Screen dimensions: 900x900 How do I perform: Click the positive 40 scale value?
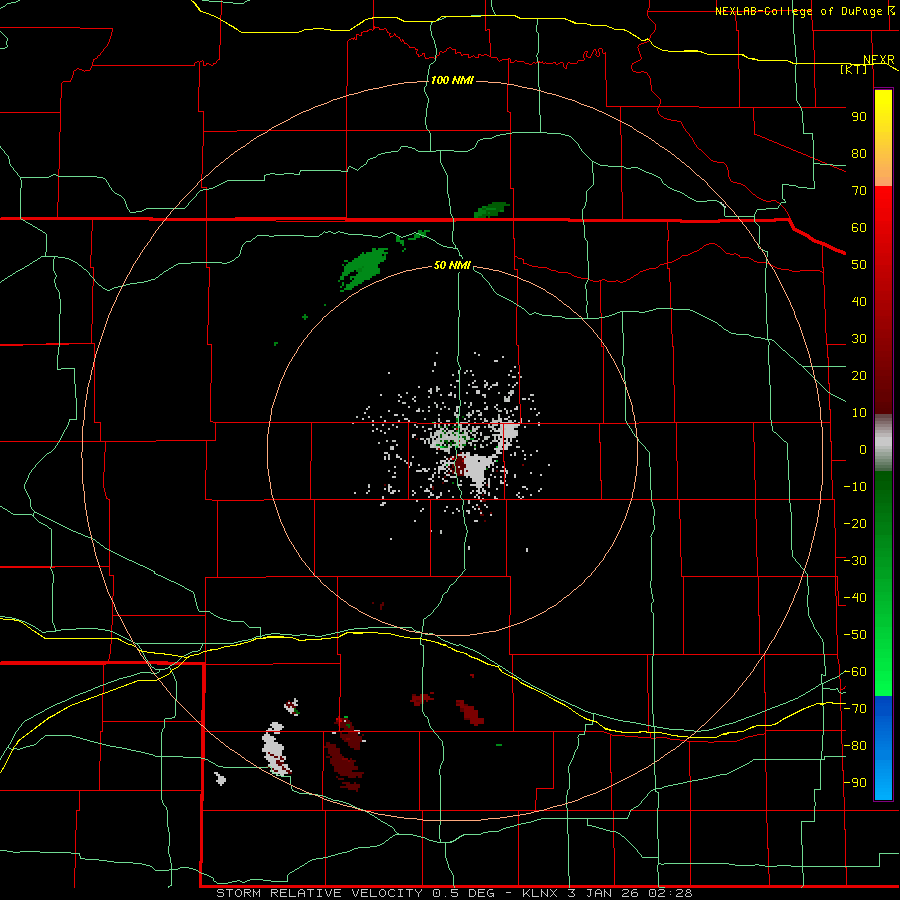coord(859,302)
